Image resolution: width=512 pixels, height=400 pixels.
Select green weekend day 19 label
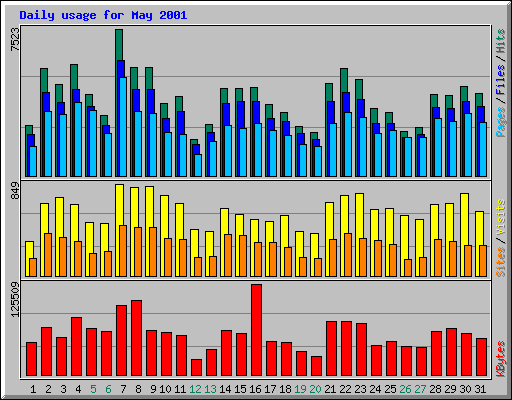300,389
